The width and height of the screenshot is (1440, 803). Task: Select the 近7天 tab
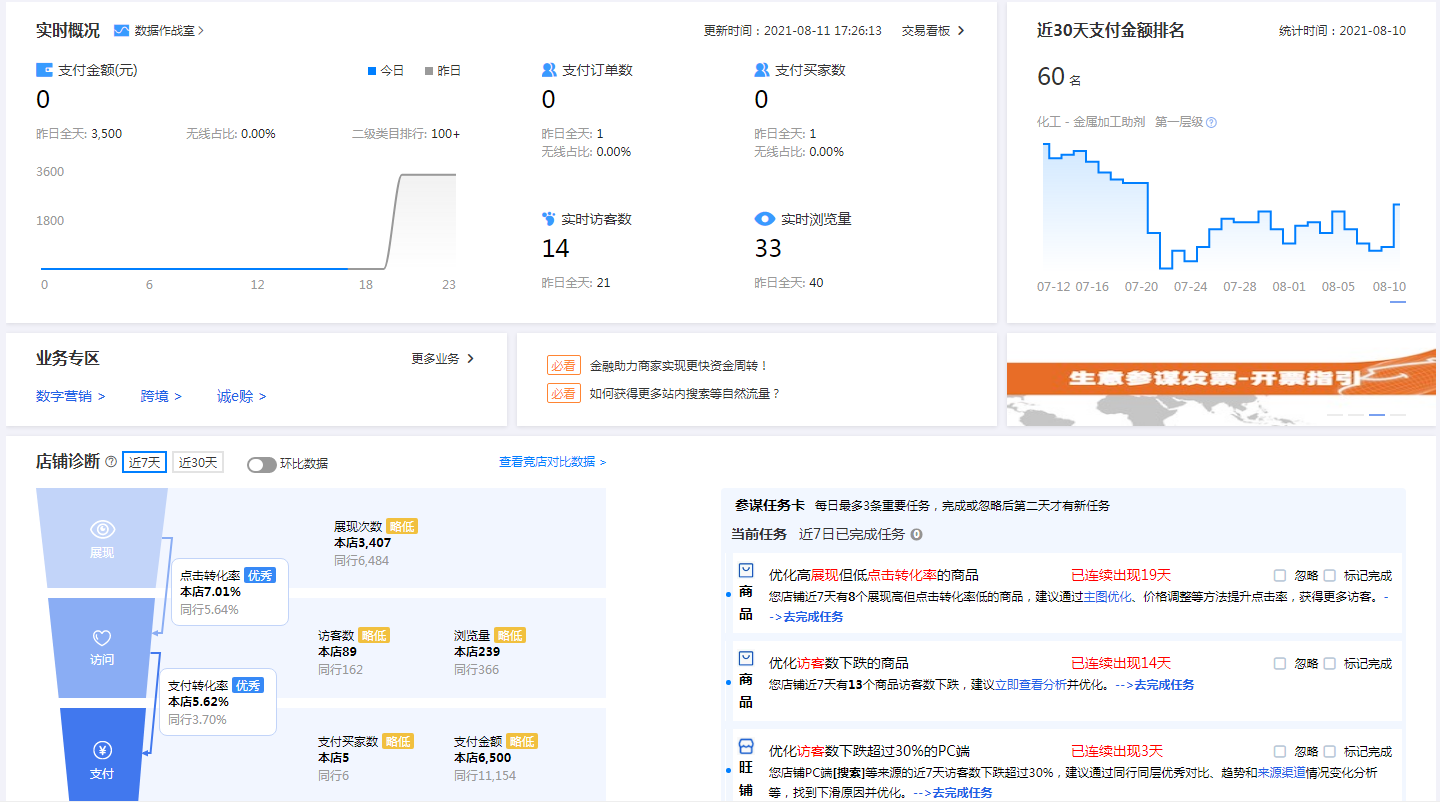144,462
